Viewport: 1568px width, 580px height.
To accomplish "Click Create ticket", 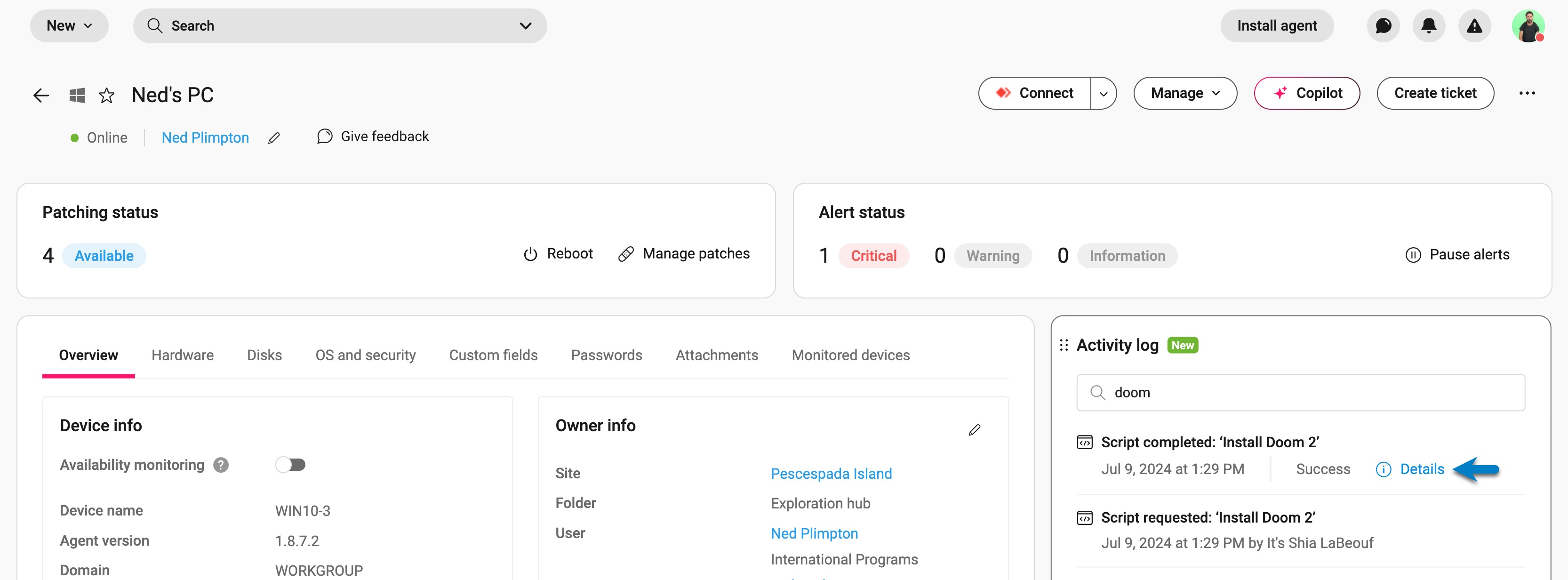I will (1435, 93).
